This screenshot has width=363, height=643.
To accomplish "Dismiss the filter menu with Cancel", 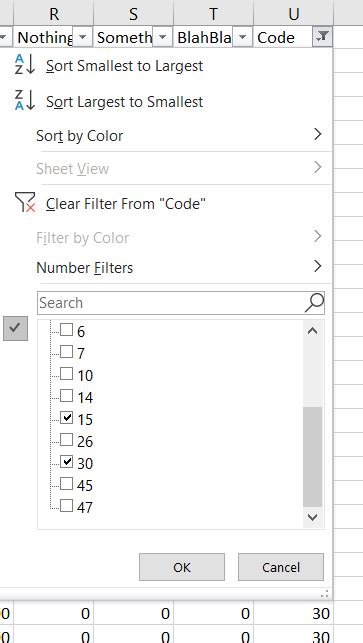I will pyautogui.click(x=281, y=567).
